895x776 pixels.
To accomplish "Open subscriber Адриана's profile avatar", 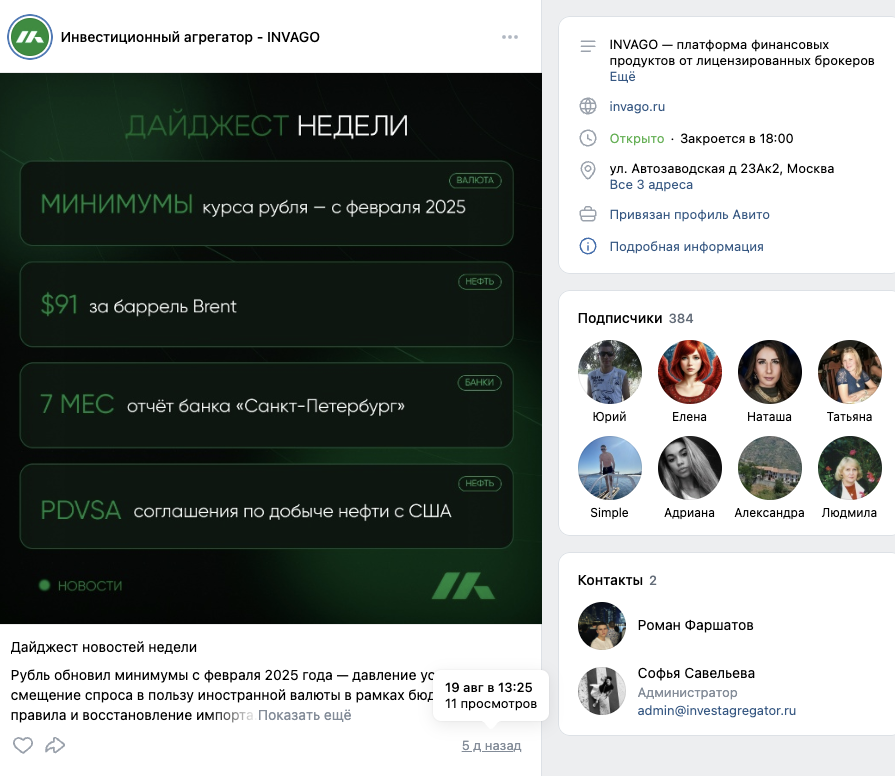I will point(690,468).
